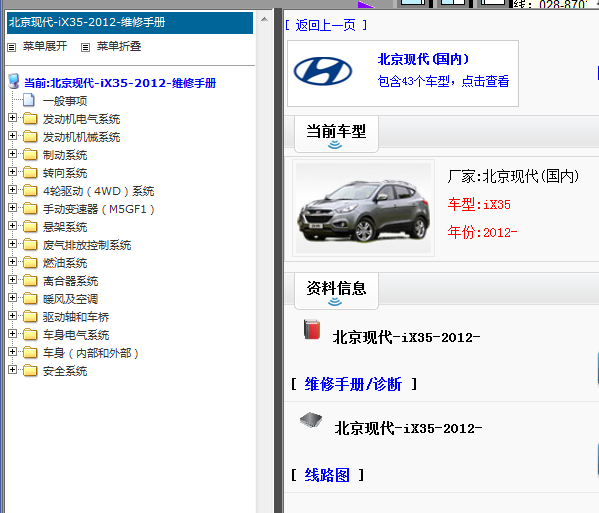Click 包含43个车型，点击查看 link

(443, 81)
